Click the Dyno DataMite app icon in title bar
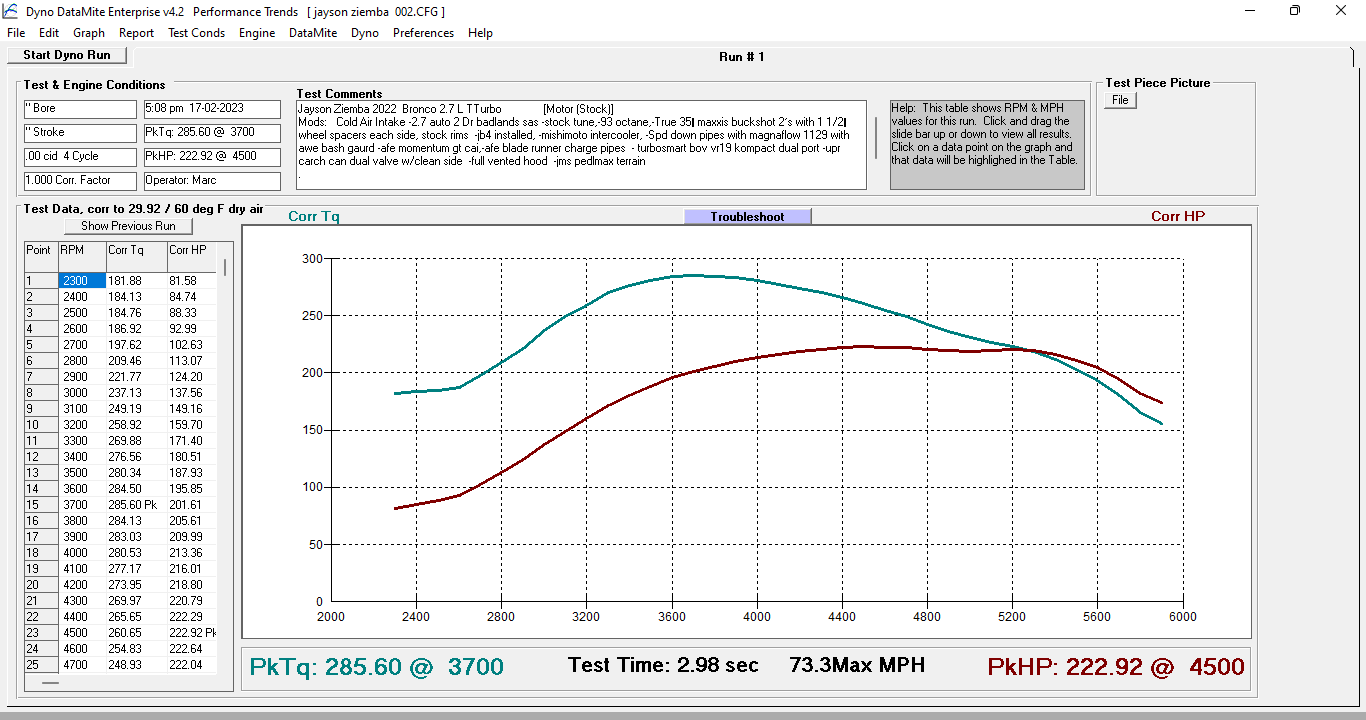This screenshot has width=1366, height=720. pos(12,11)
